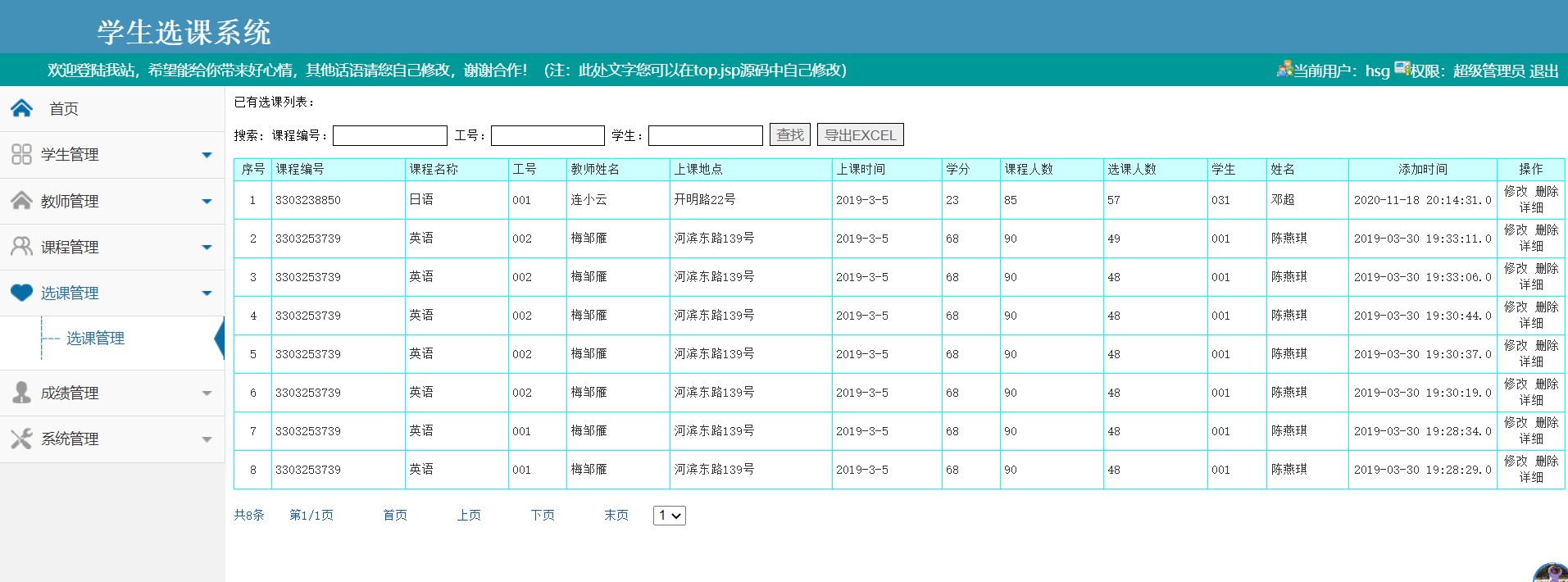Click 删除 in row with sequence 3

1547,268
